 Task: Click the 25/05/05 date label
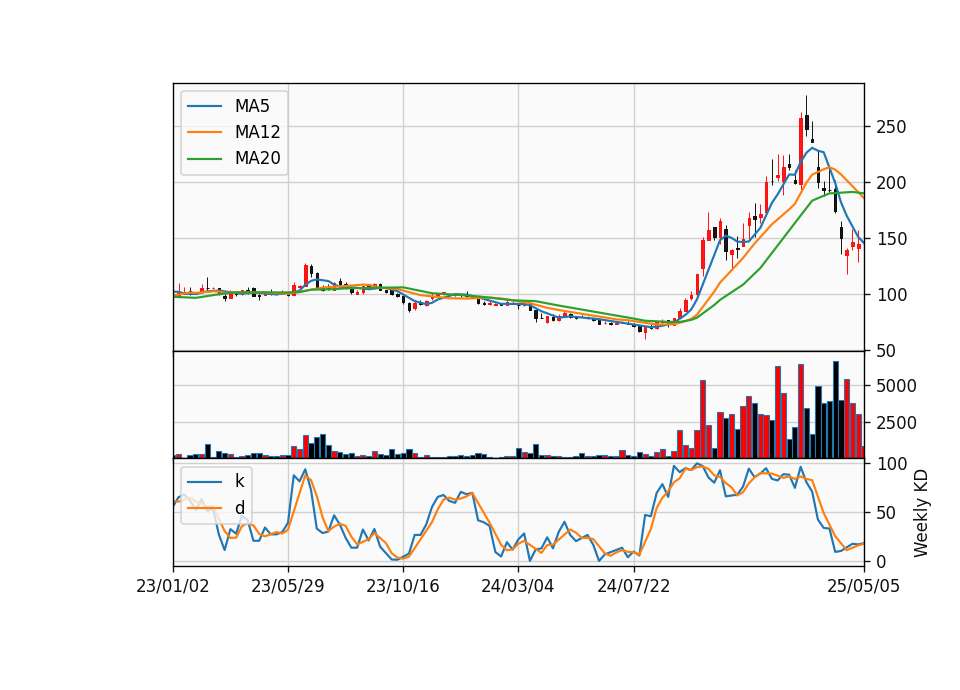click(x=864, y=586)
